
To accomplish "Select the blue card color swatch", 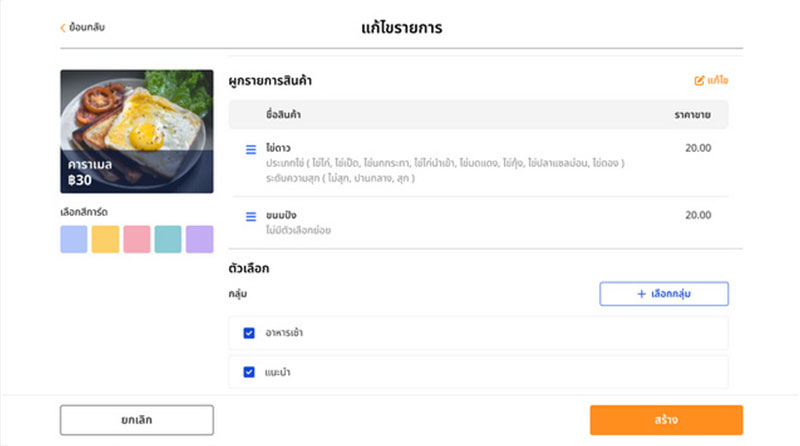I will [x=74, y=239].
